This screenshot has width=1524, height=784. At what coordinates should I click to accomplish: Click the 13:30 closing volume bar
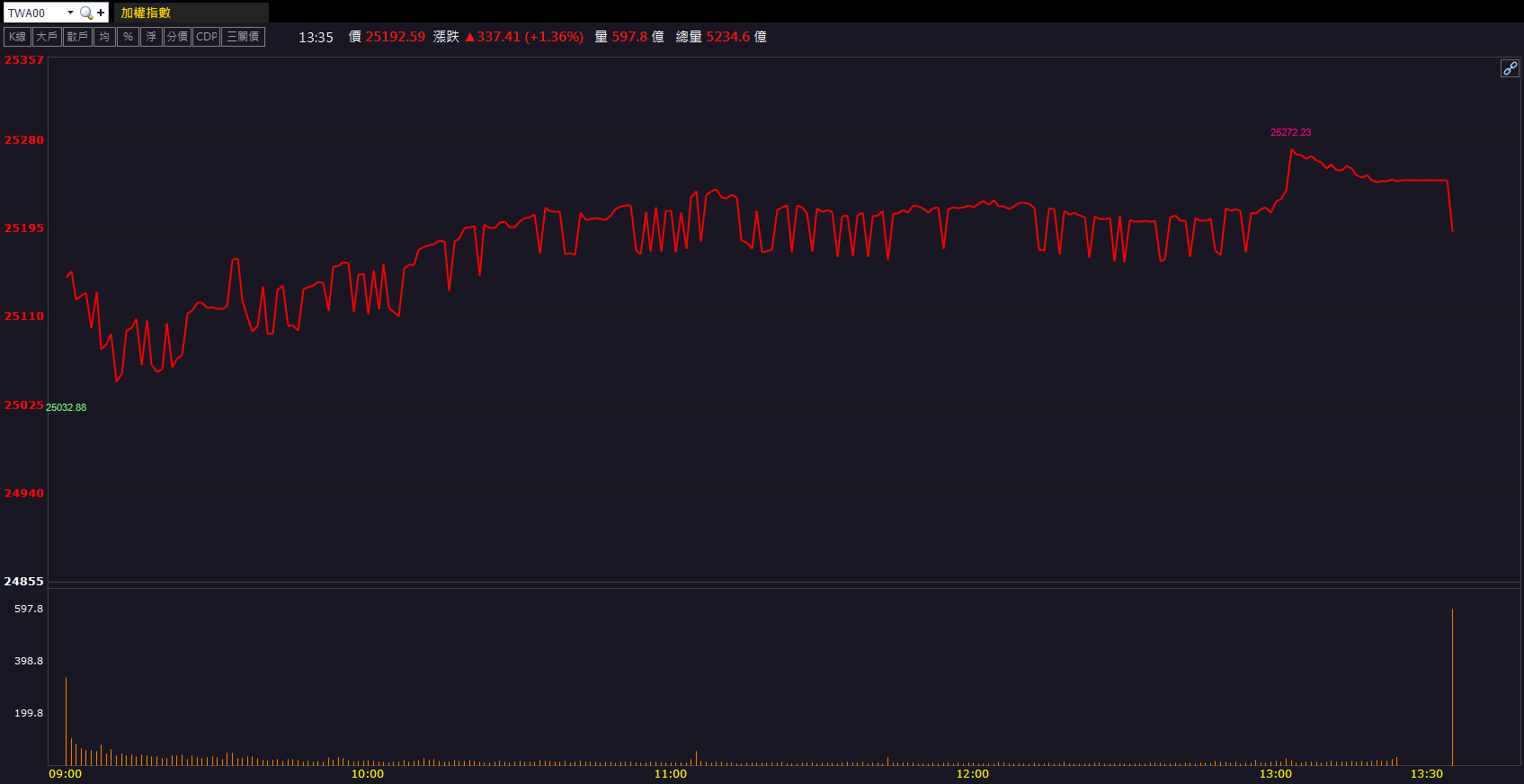pyautogui.click(x=1452, y=688)
